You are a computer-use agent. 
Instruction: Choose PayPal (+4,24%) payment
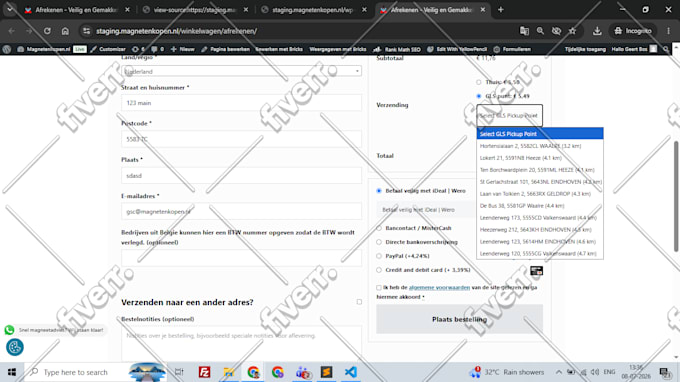pos(379,256)
